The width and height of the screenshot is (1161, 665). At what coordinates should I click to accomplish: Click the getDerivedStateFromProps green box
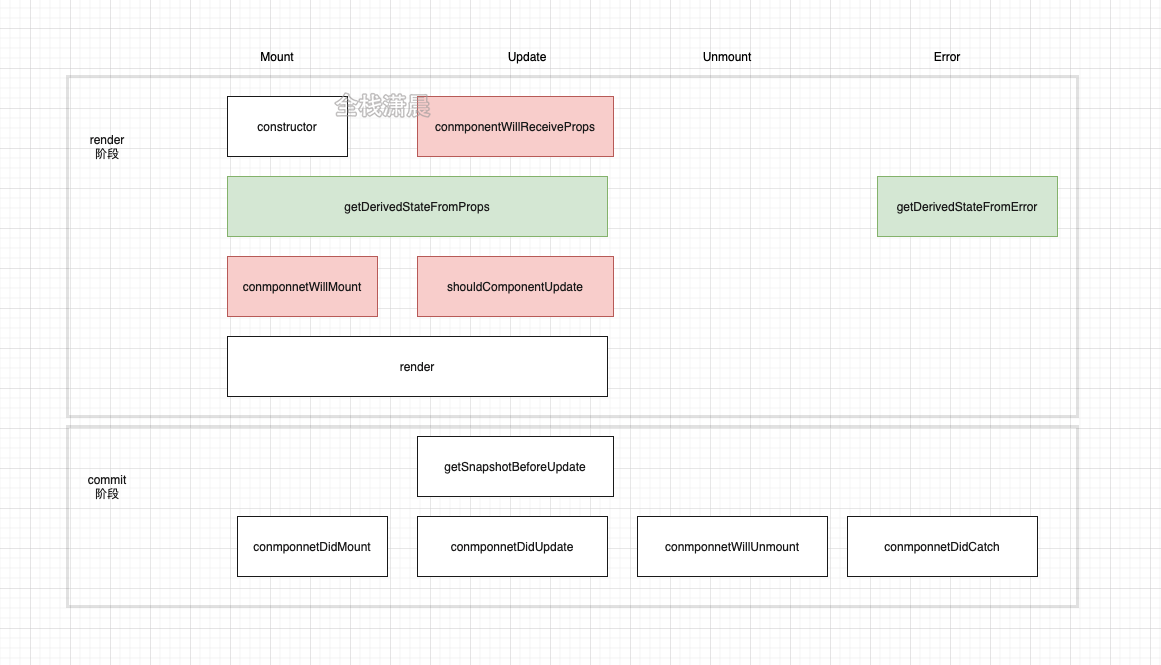pos(417,207)
